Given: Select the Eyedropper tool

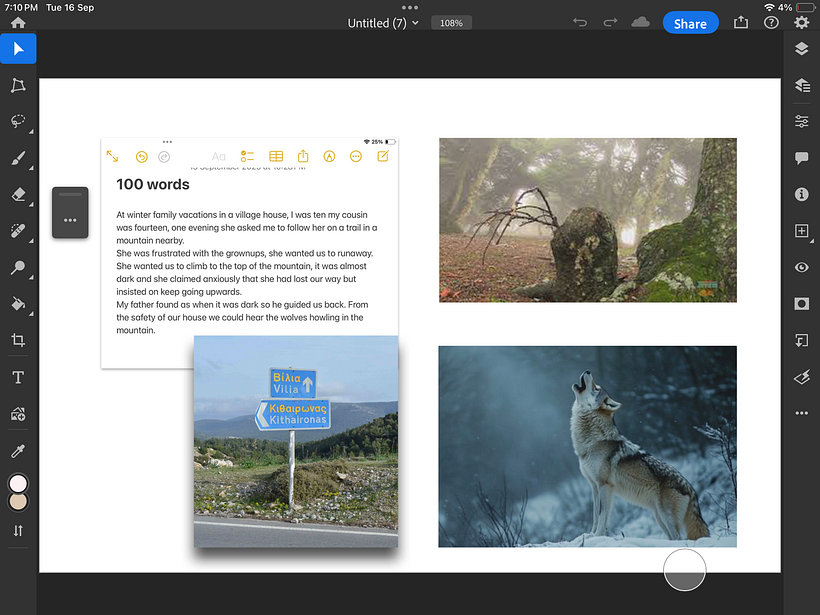Looking at the screenshot, I should (18, 450).
